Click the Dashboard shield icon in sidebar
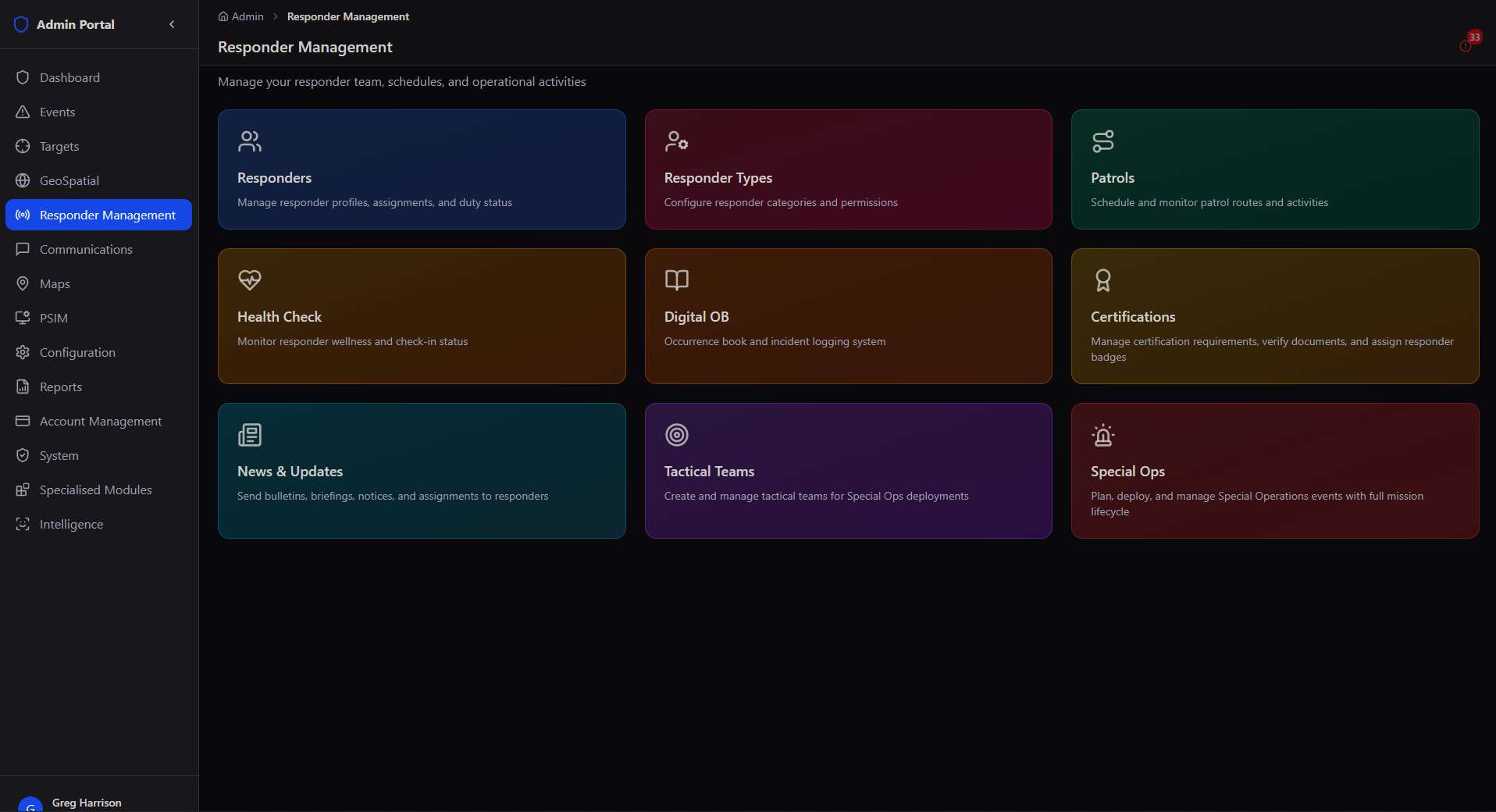This screenshot has height=812, width=1496. pyautogui.click(x=23, y=77)
